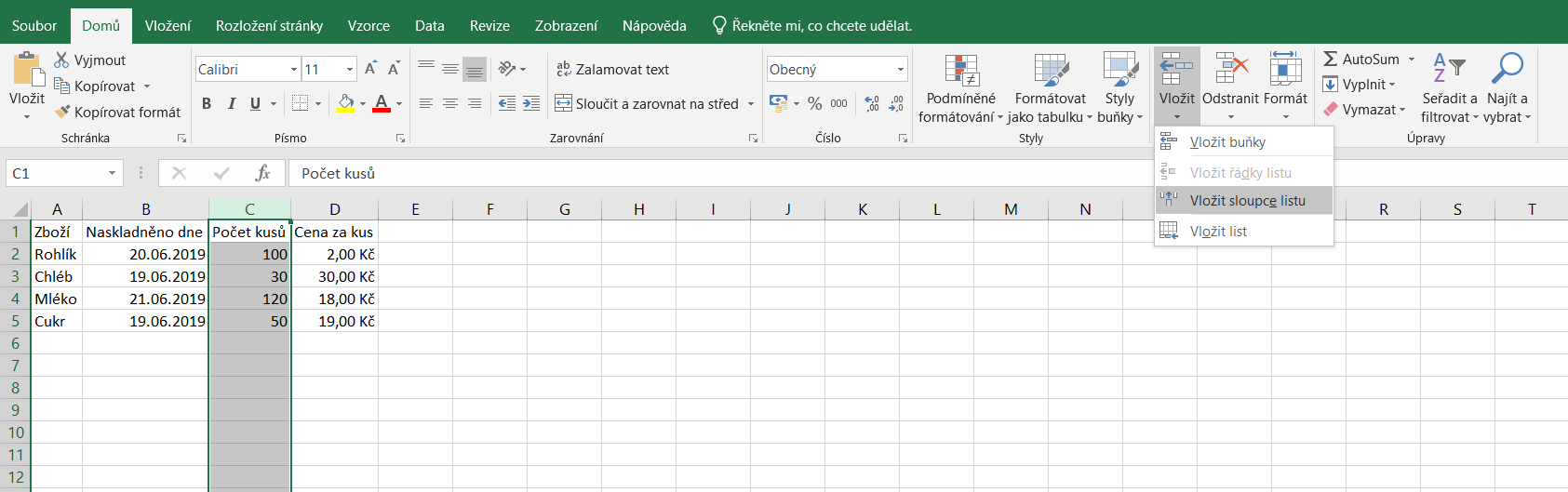
Task: Apply the yellow fill color bucket
Action: coord(345,103)
